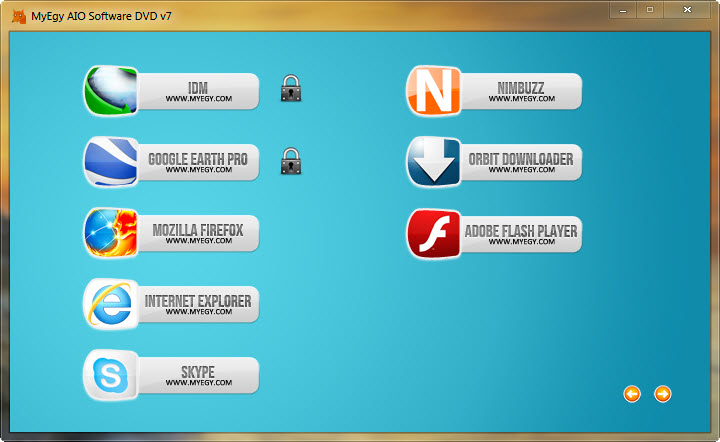The image size is (720, 442).
Task: Select the Nimbuzz label button
Action: point(521,91)
